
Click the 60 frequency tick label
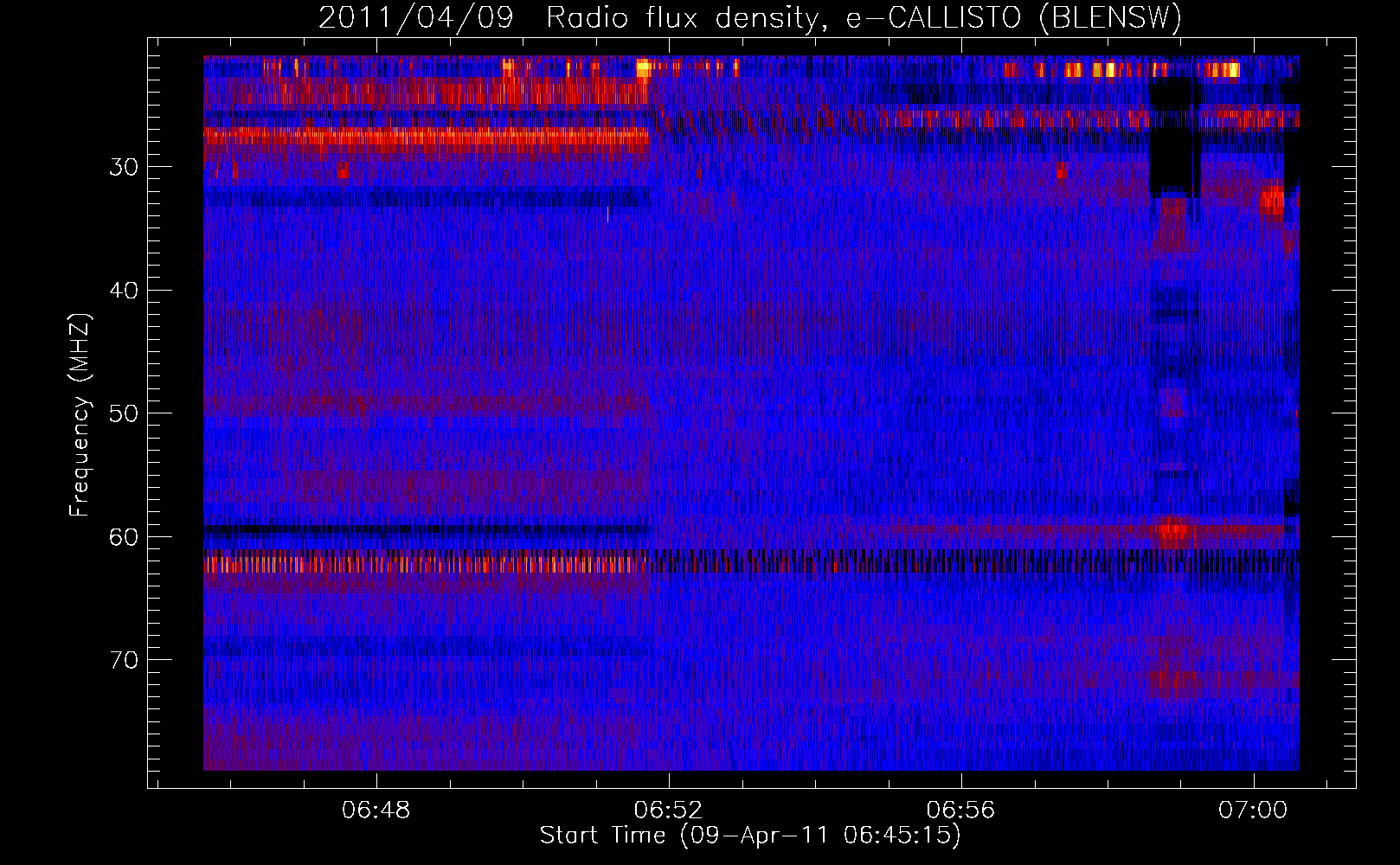tap(124, 537)
